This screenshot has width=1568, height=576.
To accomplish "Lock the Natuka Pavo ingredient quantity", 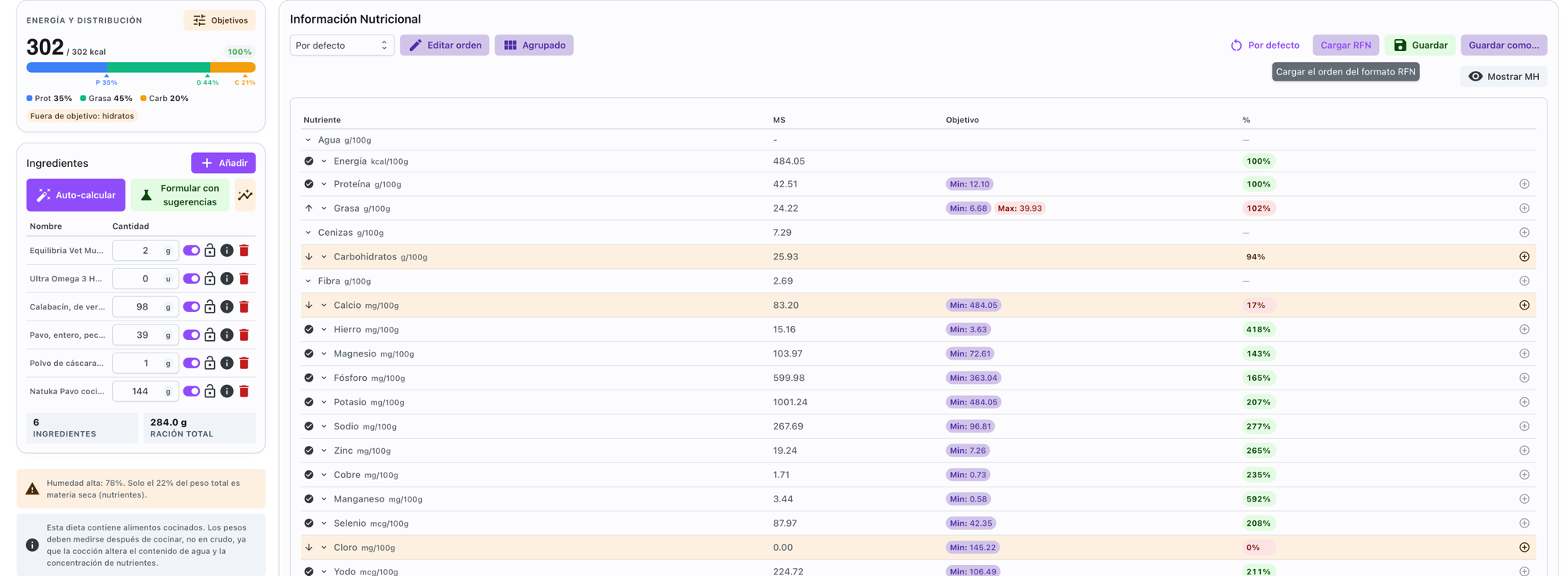I will [209, 391].
